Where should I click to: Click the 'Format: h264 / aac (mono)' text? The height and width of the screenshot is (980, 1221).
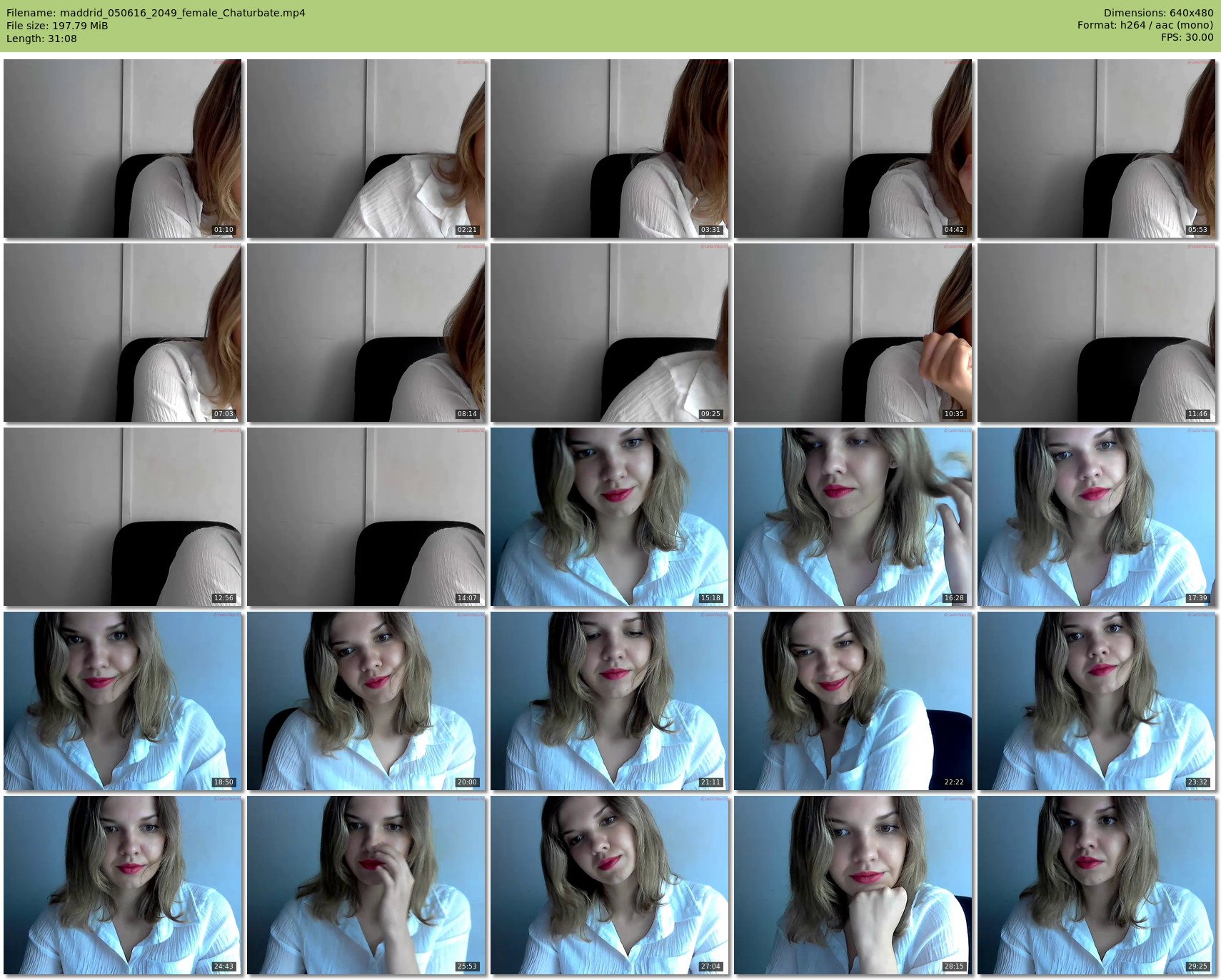pos(1145,26)
